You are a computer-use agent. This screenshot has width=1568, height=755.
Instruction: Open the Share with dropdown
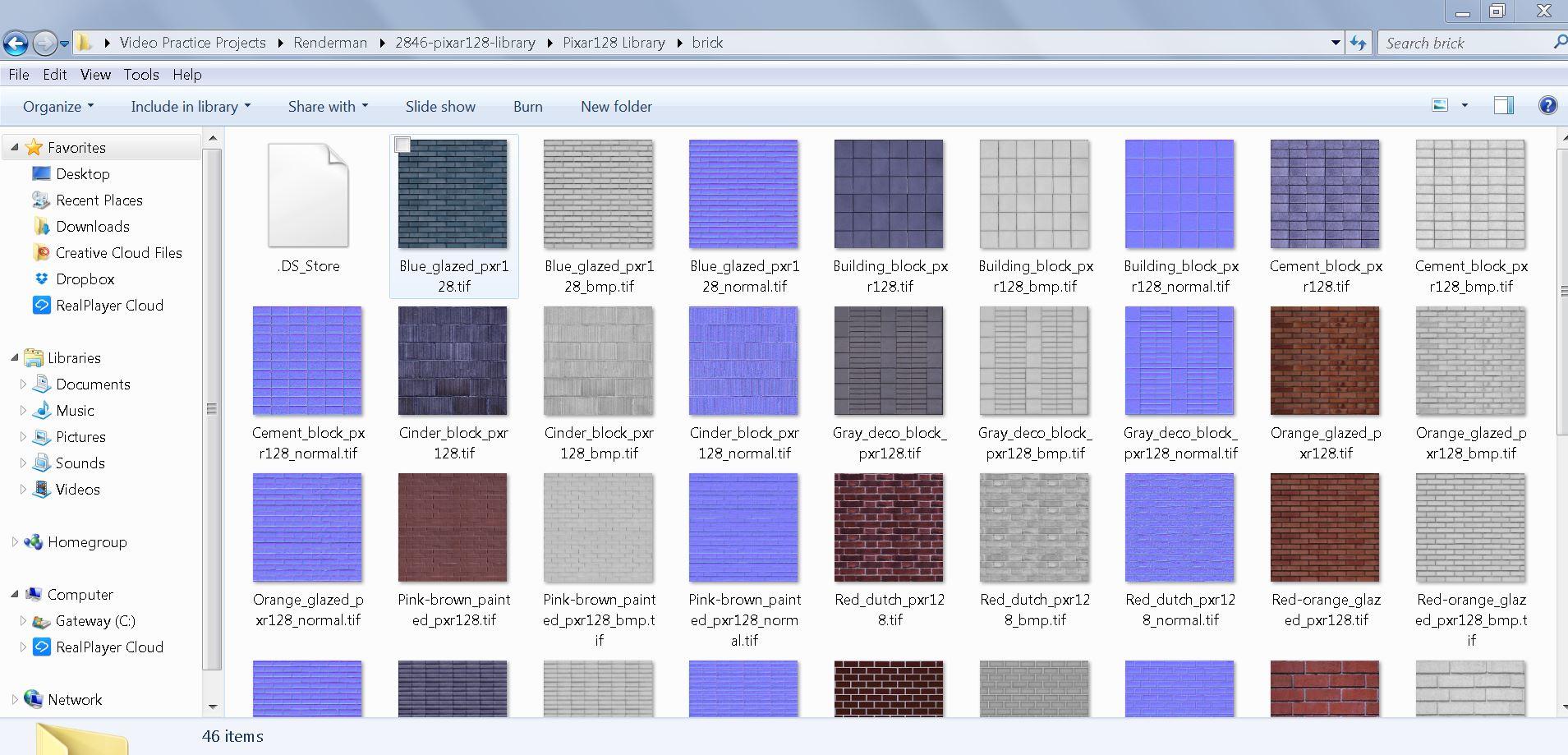[328, 107]
